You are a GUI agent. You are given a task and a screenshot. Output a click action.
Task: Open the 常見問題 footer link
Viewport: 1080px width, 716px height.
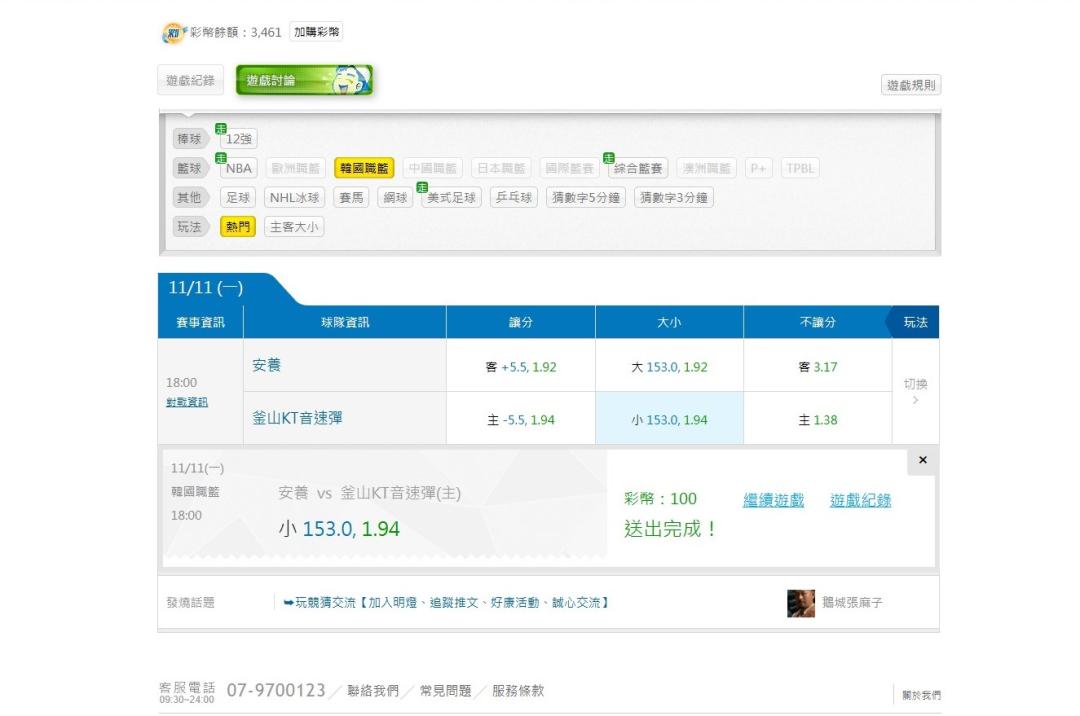(x=446, y=691)
